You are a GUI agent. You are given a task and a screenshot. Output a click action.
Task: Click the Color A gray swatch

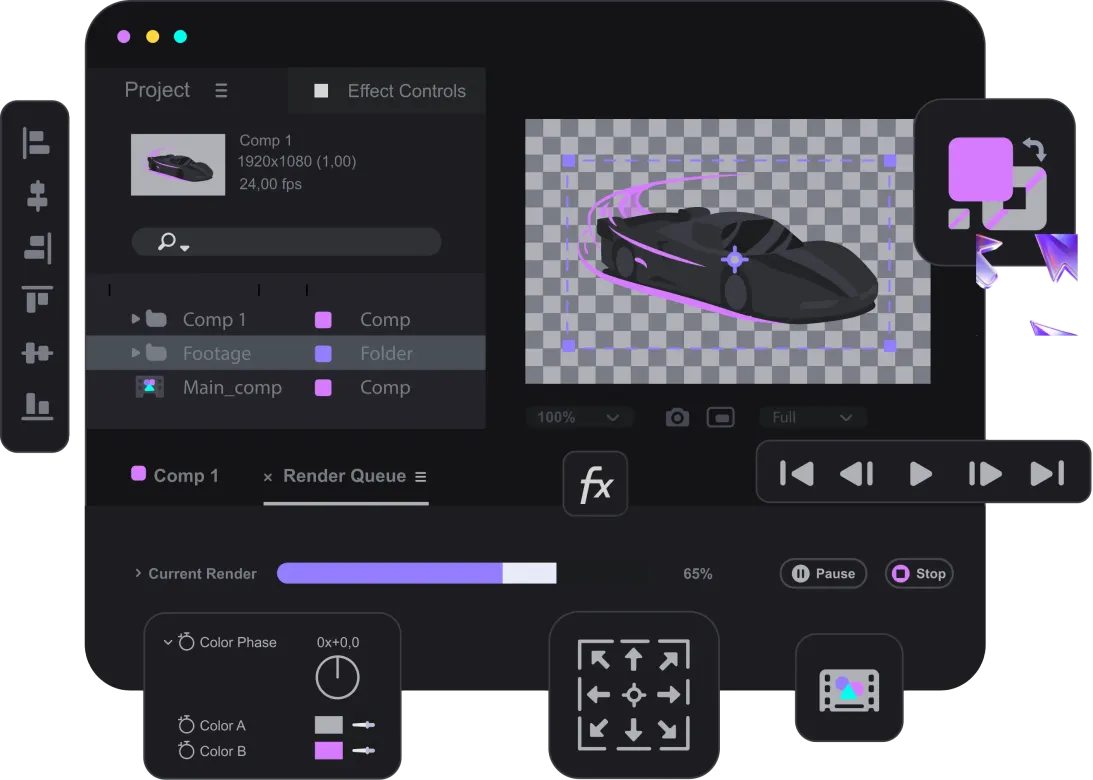(329, 725)
